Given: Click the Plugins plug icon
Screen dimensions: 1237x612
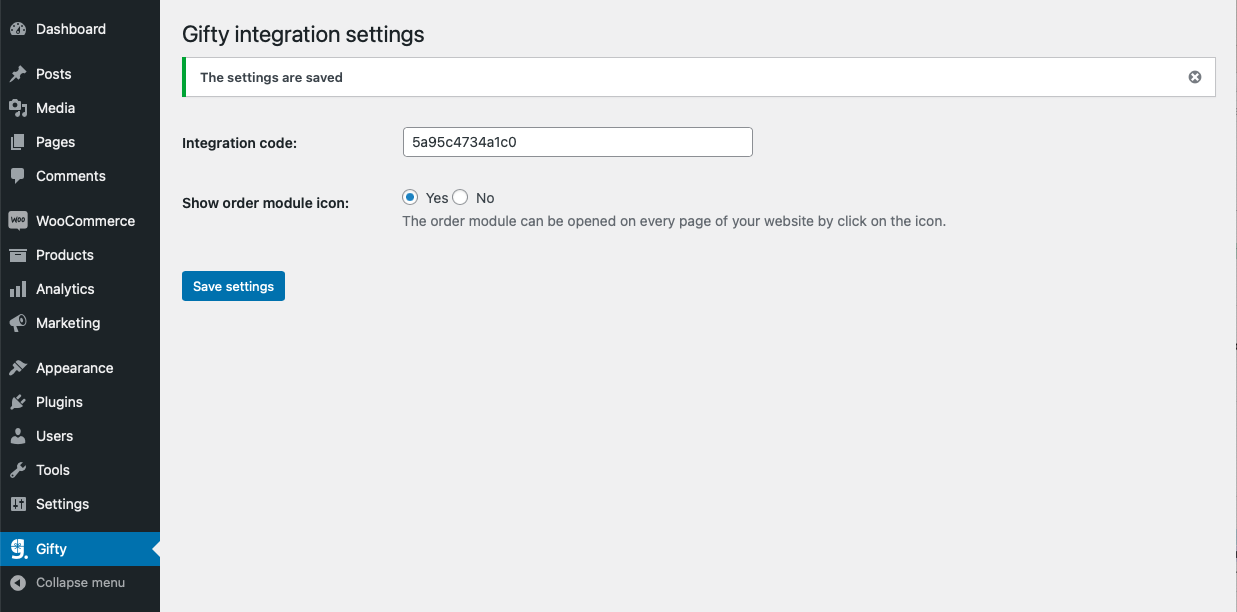Looking at the screenshot, I should (x=18, y=402).
